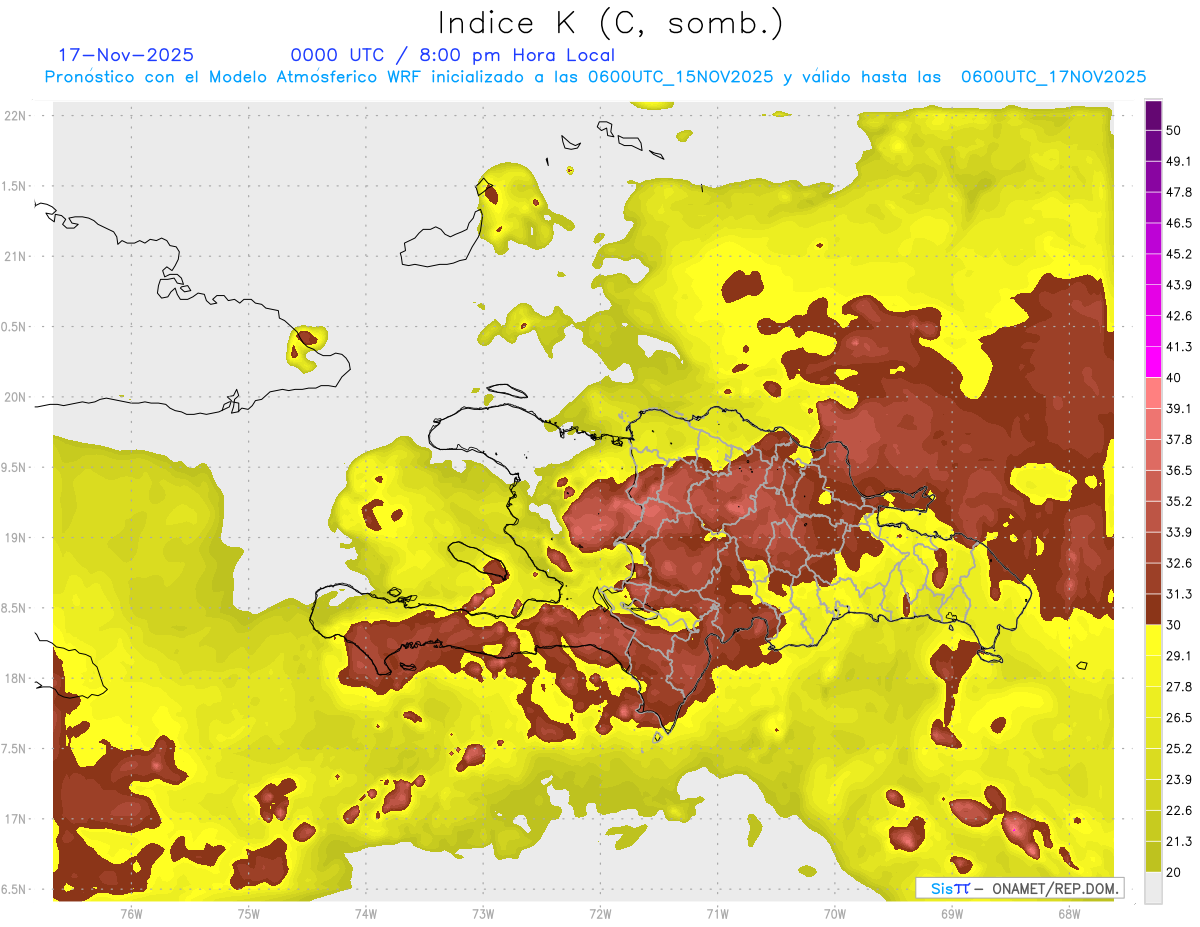Click the "32.6" colorbar label

[1179, 563]
